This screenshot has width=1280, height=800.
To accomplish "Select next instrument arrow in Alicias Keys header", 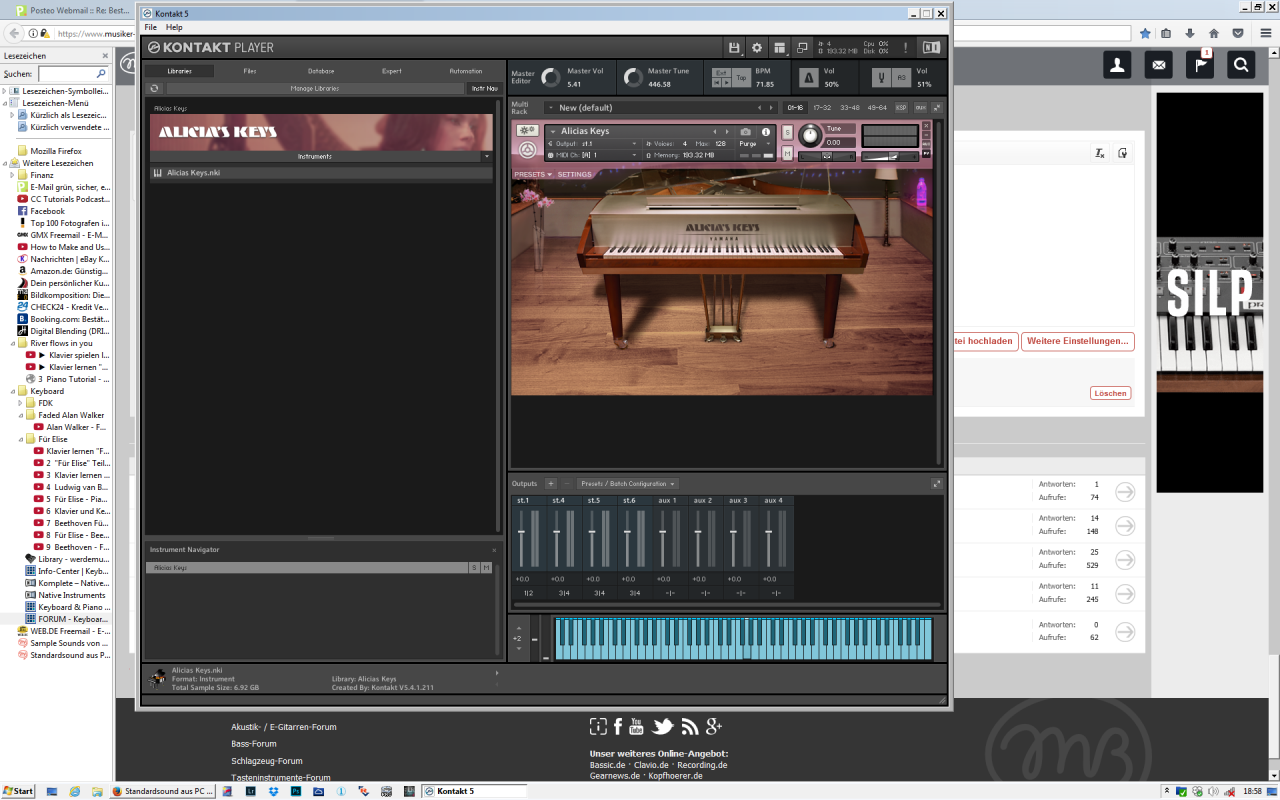I will click(727, 132).
